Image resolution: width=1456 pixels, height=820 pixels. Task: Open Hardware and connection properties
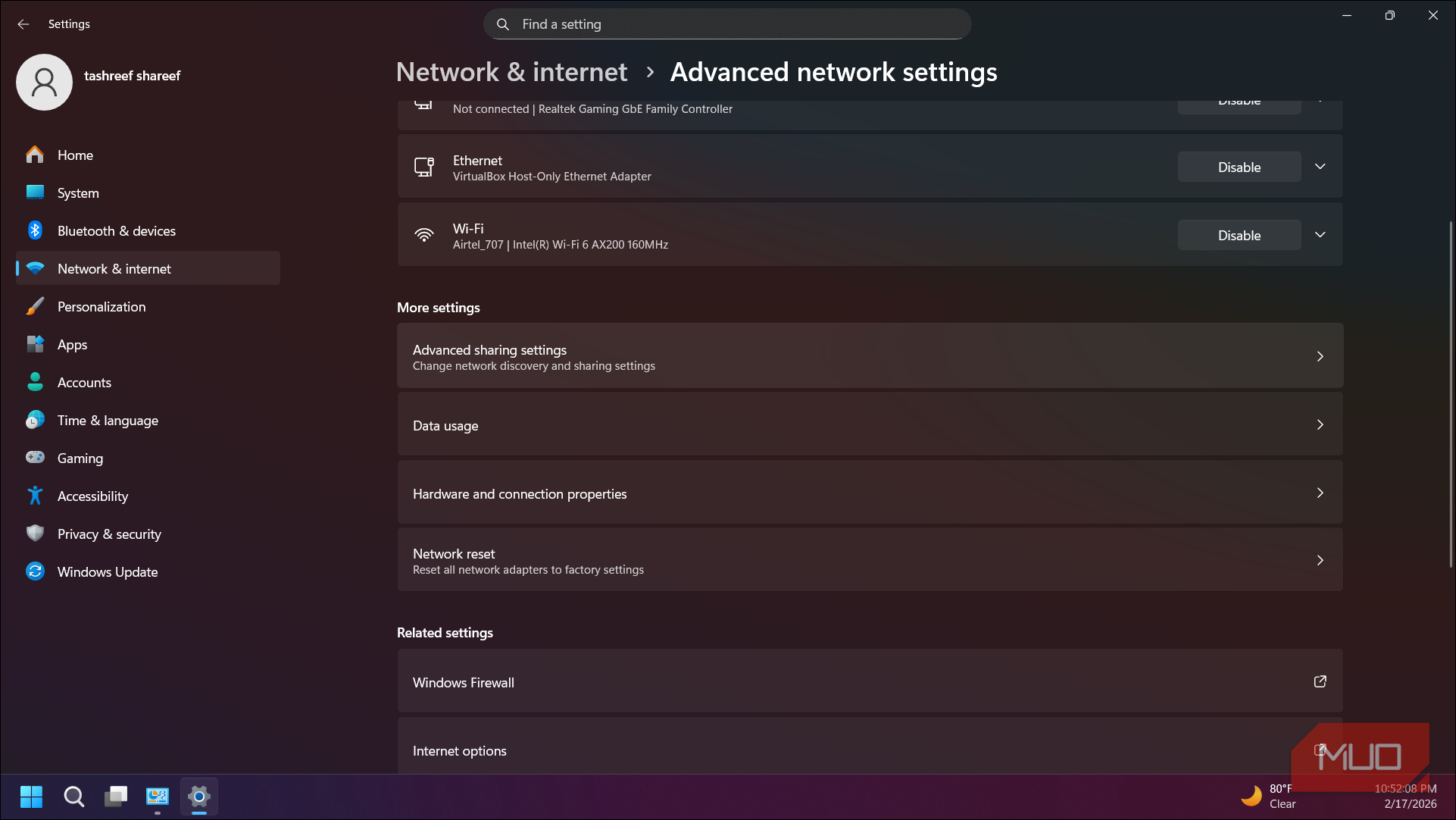(870, 493)
